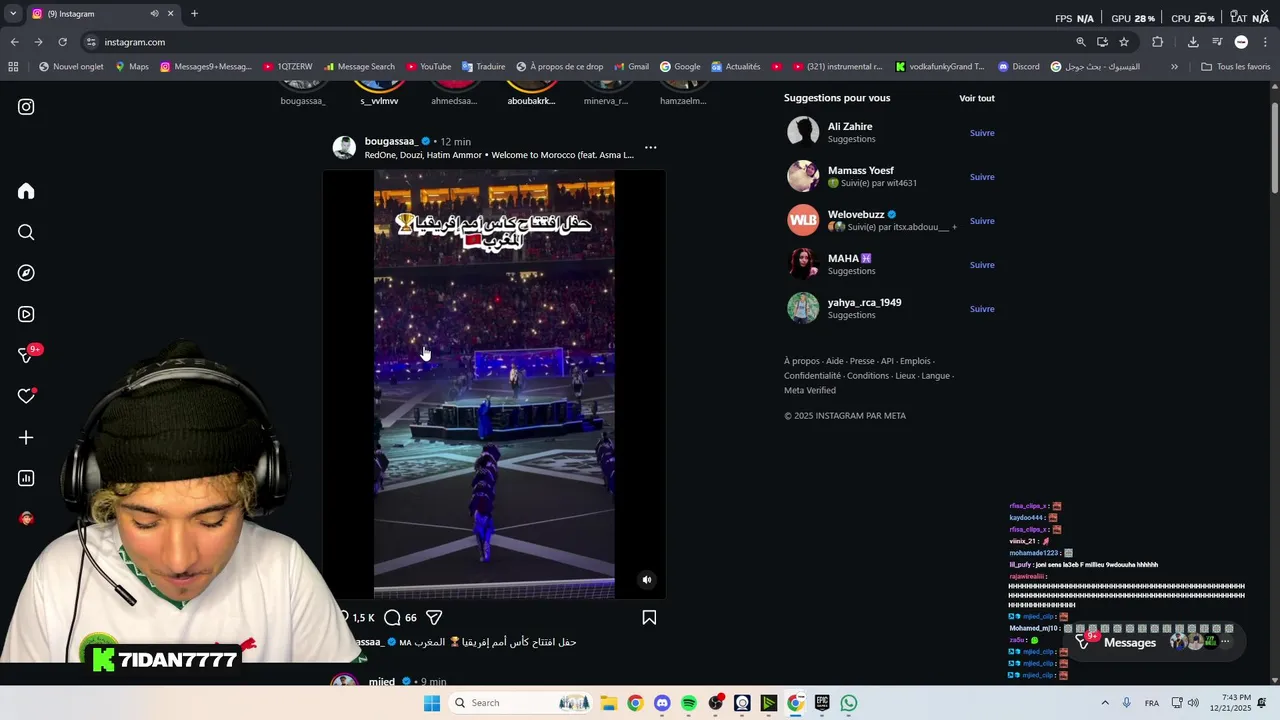The height and width of the screenshot is (720, 1280).
Task: Toggle the video sound speaker icon
Action: (x=646, y=580)
